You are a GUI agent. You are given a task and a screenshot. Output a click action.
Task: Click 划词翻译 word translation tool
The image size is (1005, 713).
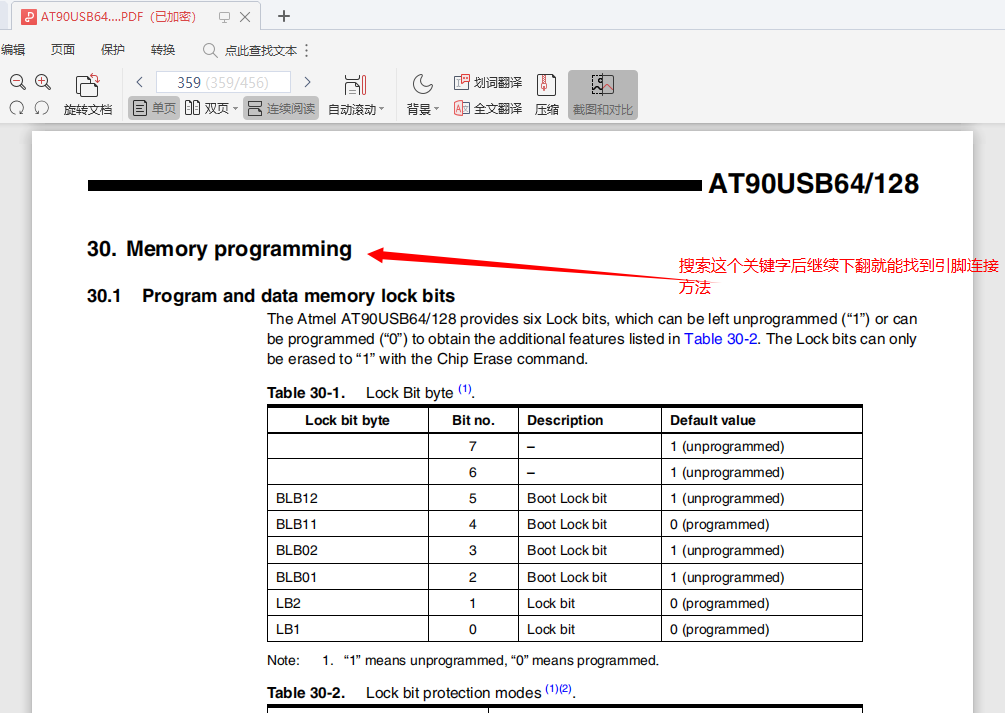point(488,82)
